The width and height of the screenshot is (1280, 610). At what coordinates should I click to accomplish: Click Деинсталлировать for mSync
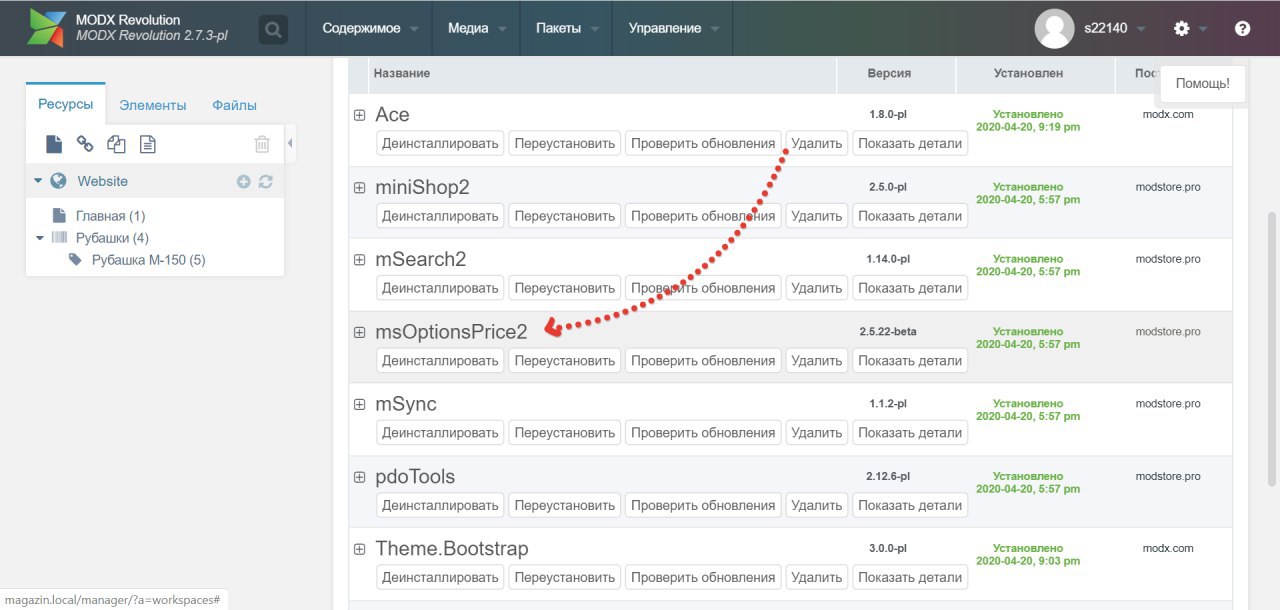440,432
